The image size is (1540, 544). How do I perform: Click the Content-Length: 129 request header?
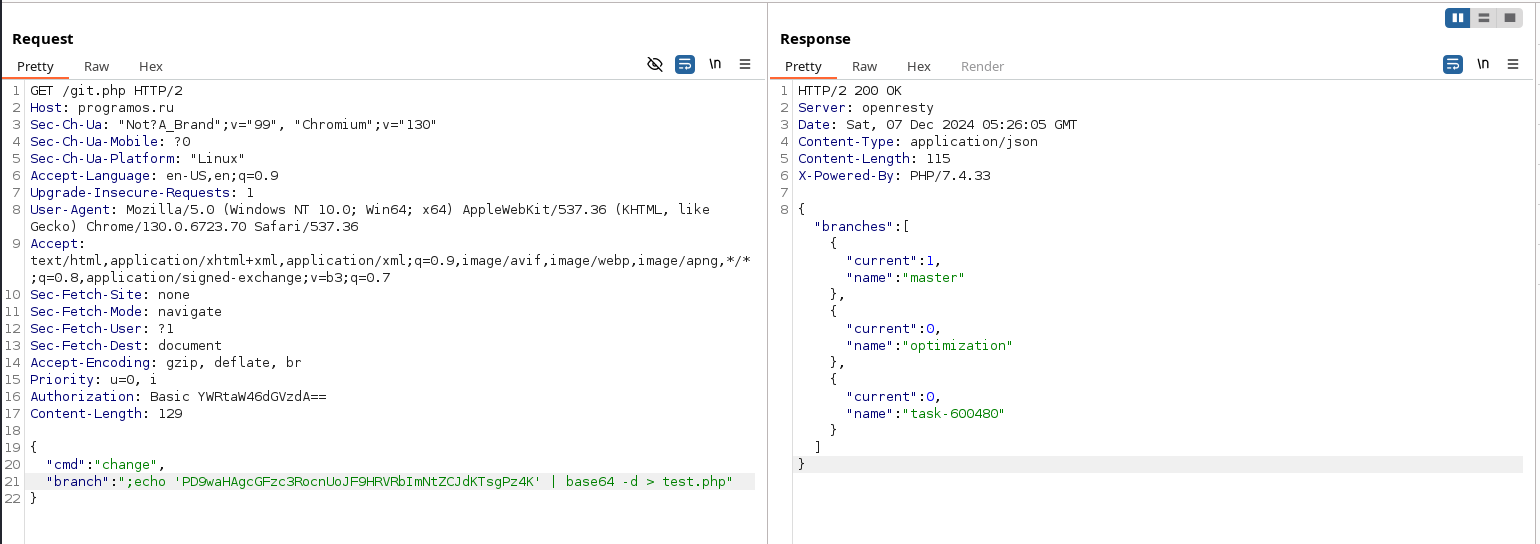click(x=106, y=413)
